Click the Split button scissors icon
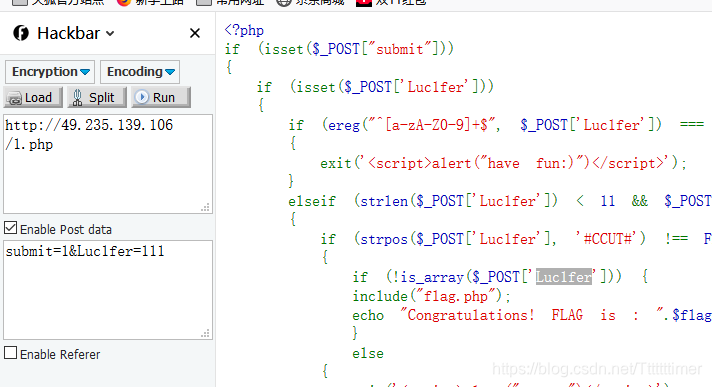 coord(78,98)
